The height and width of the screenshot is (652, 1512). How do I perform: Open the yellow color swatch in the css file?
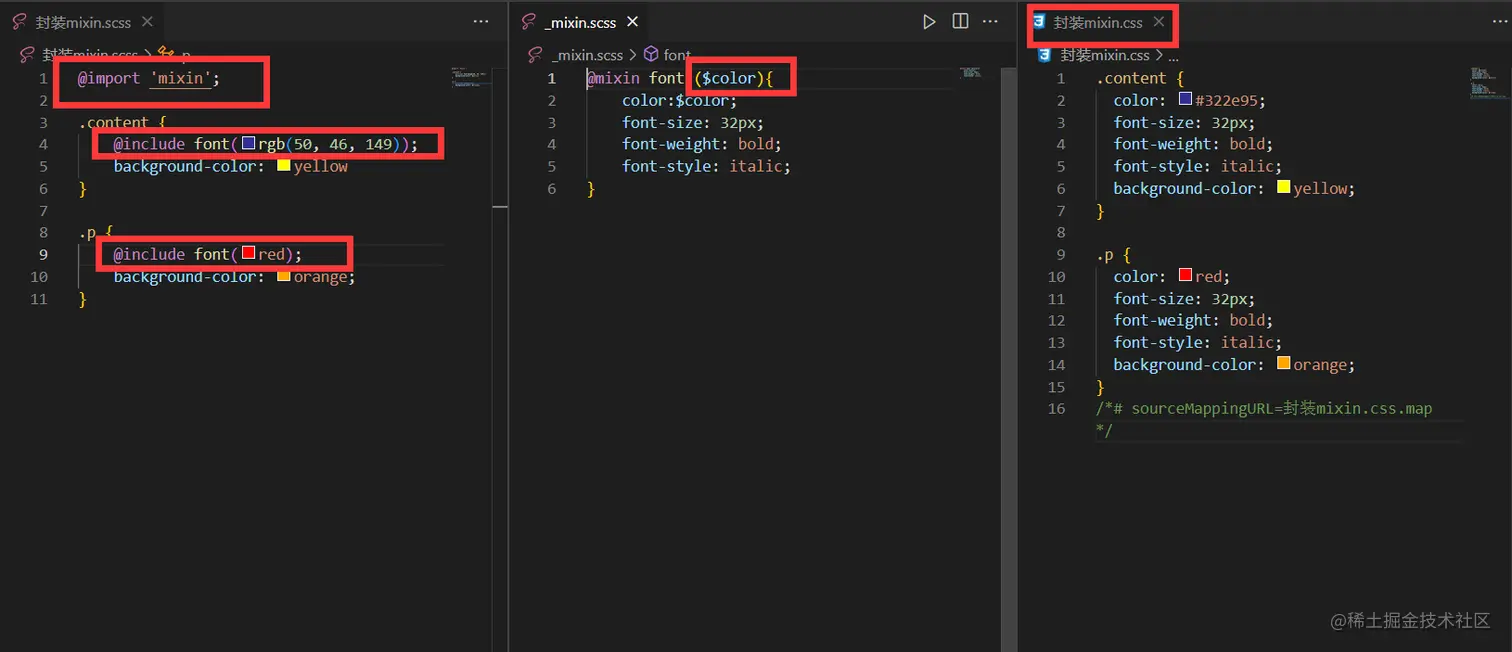[1283, 188]
